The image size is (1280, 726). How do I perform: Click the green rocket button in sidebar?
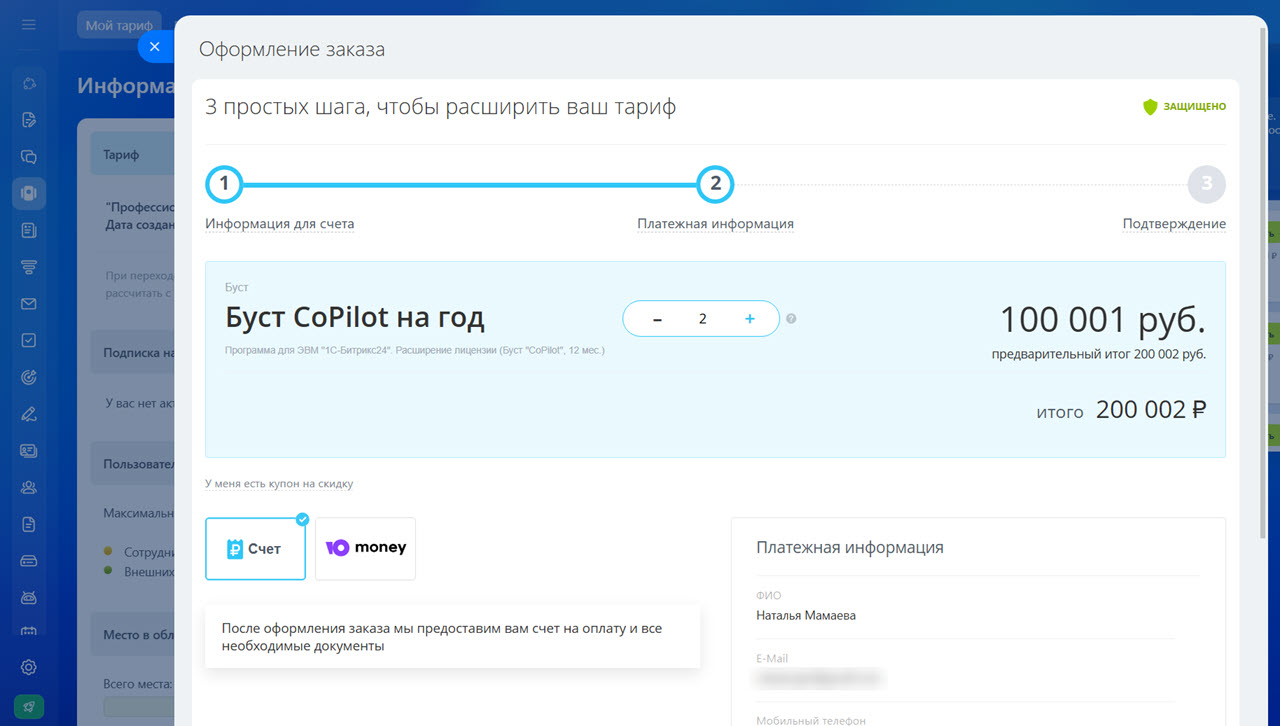(x=29, y=707)
